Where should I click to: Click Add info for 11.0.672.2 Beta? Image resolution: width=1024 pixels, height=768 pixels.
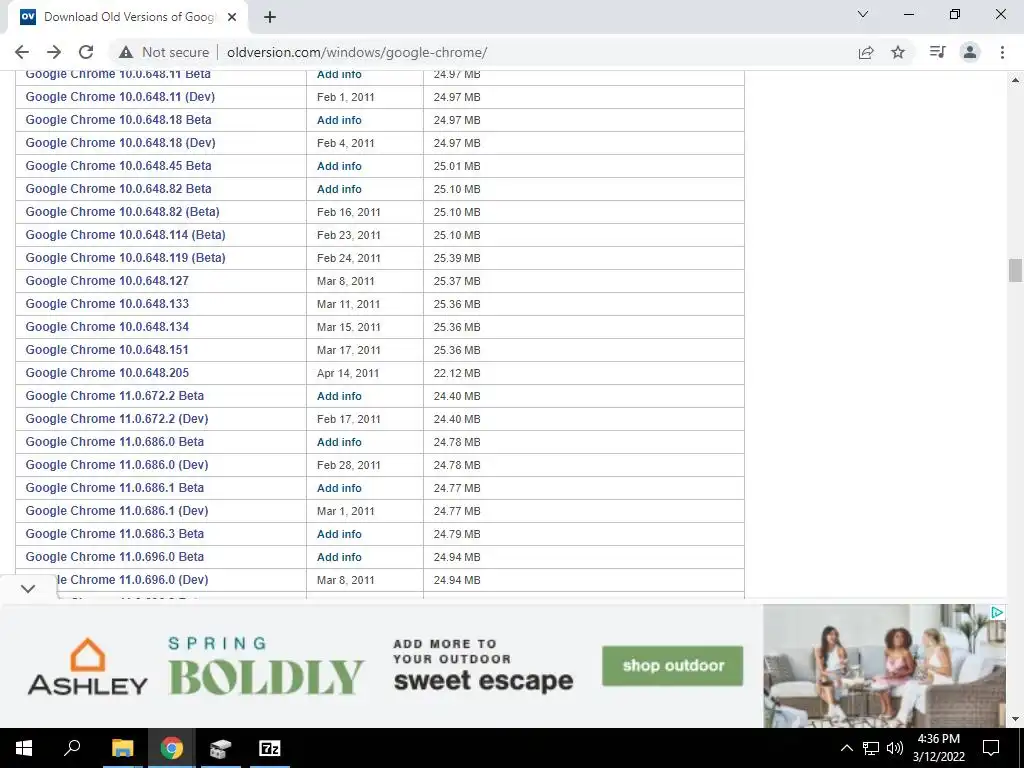[x=339, y=396]
